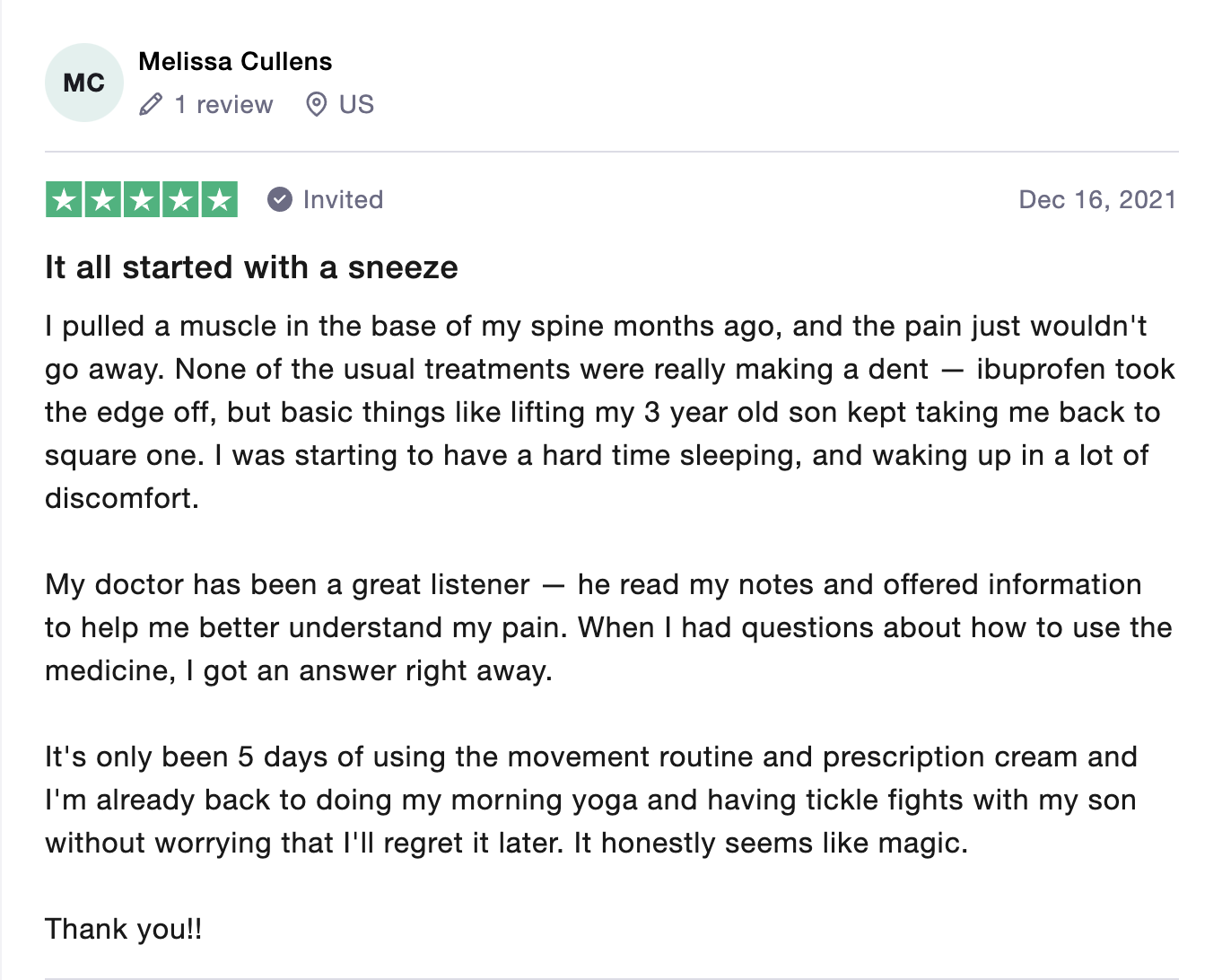Select the '1 review' count text
1222x980 pixels.
[x=223, y=105]
